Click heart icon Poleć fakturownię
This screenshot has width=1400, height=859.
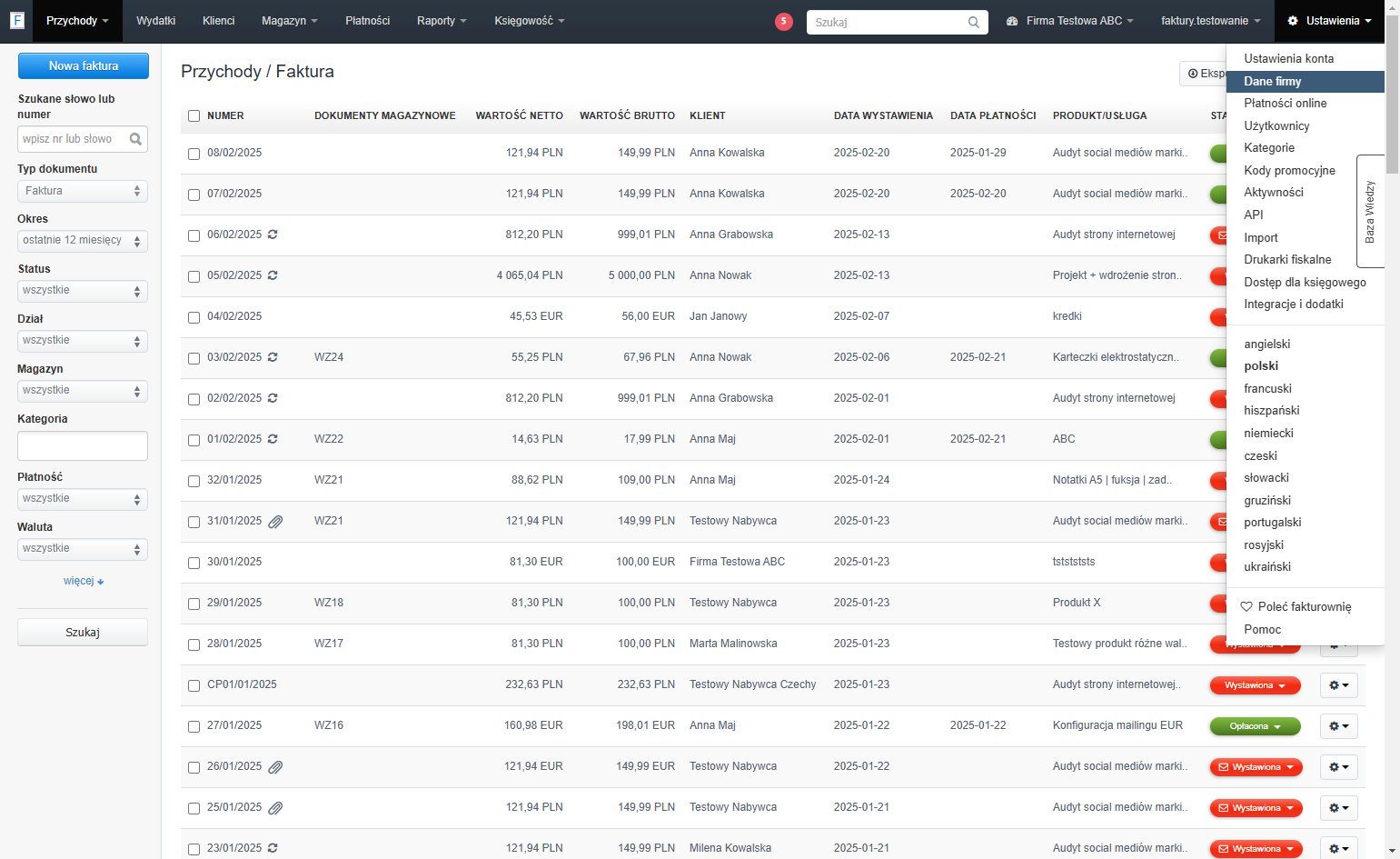(x=1246, y=607)
